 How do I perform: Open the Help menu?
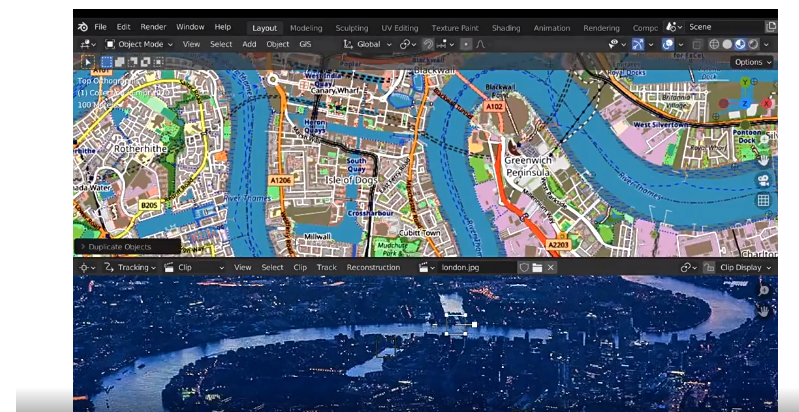point(223,27)
